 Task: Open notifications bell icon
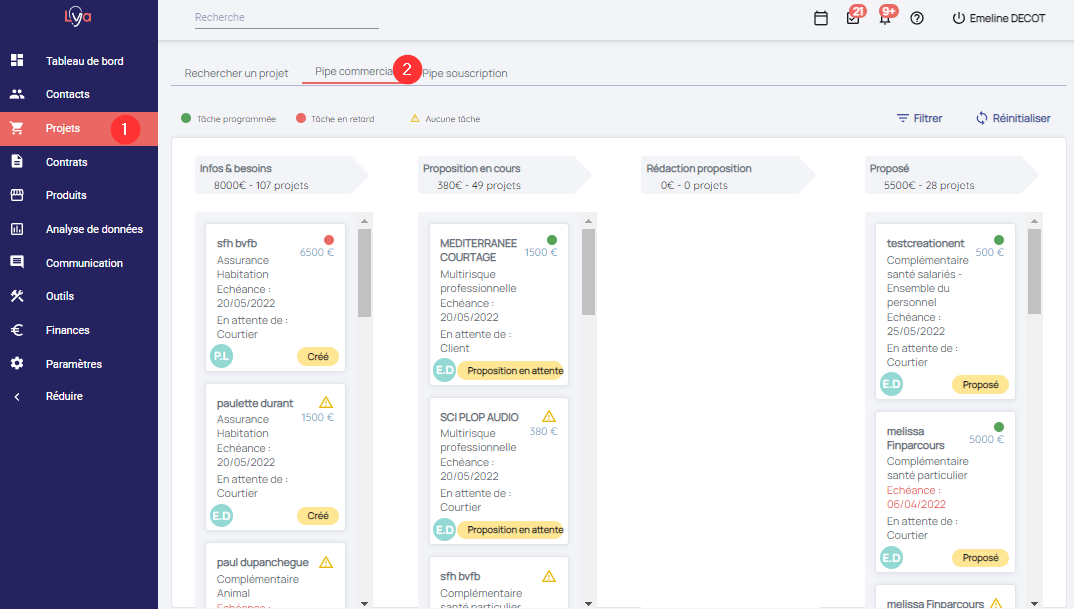pyautogui.click(x=885, y=18)
